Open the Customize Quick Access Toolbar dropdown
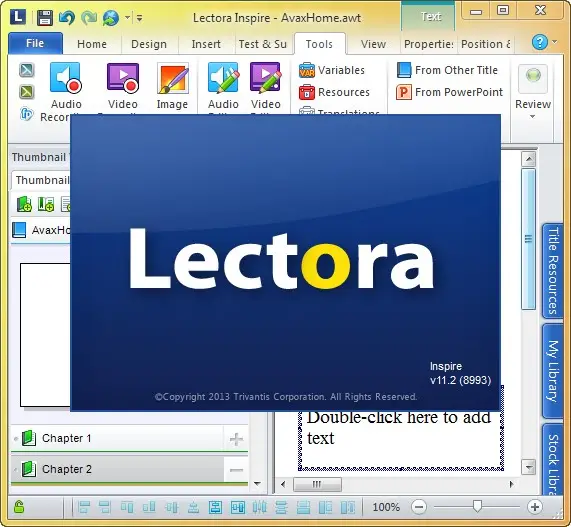 click(x=139, y=17)
